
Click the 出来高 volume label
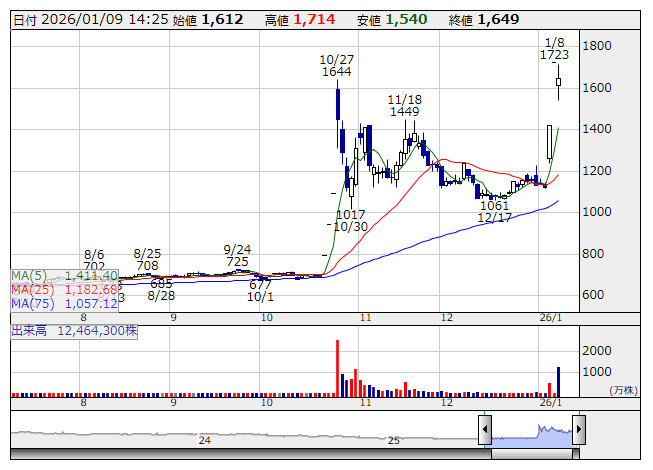[74, 329]
